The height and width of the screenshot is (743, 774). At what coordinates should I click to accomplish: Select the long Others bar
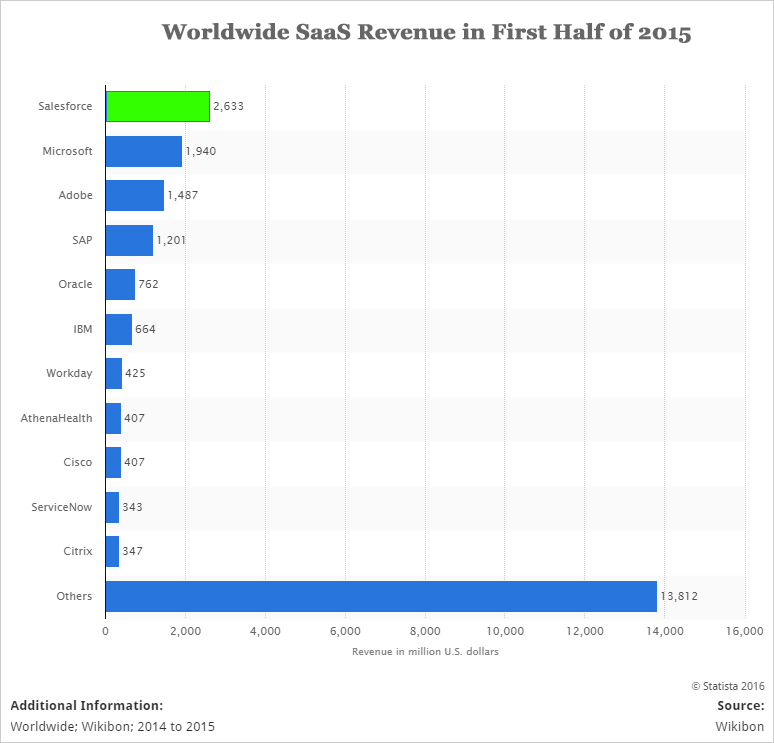point(382,596)
